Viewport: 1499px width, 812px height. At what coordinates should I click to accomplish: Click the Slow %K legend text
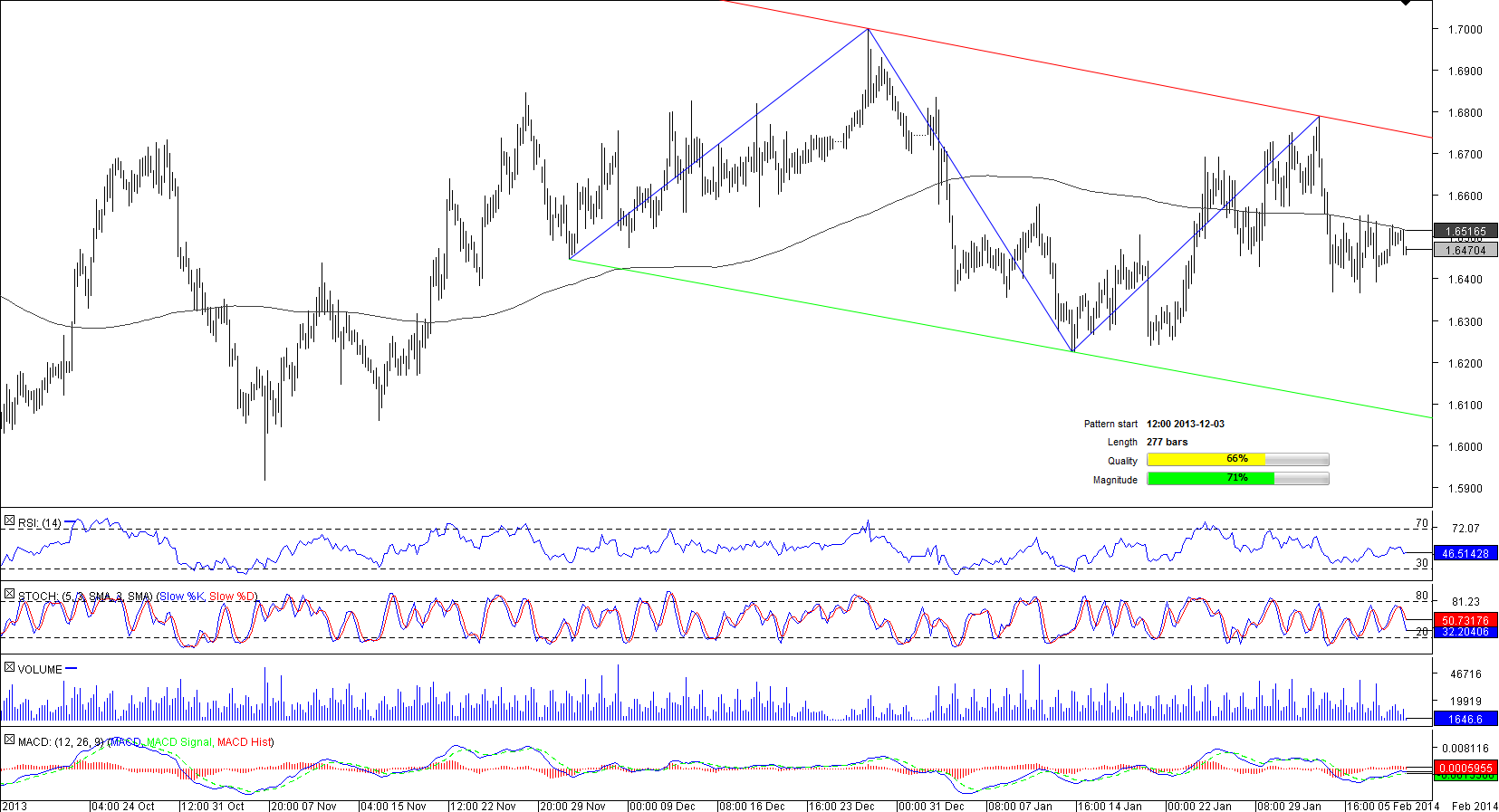click(x=181, y=597)
